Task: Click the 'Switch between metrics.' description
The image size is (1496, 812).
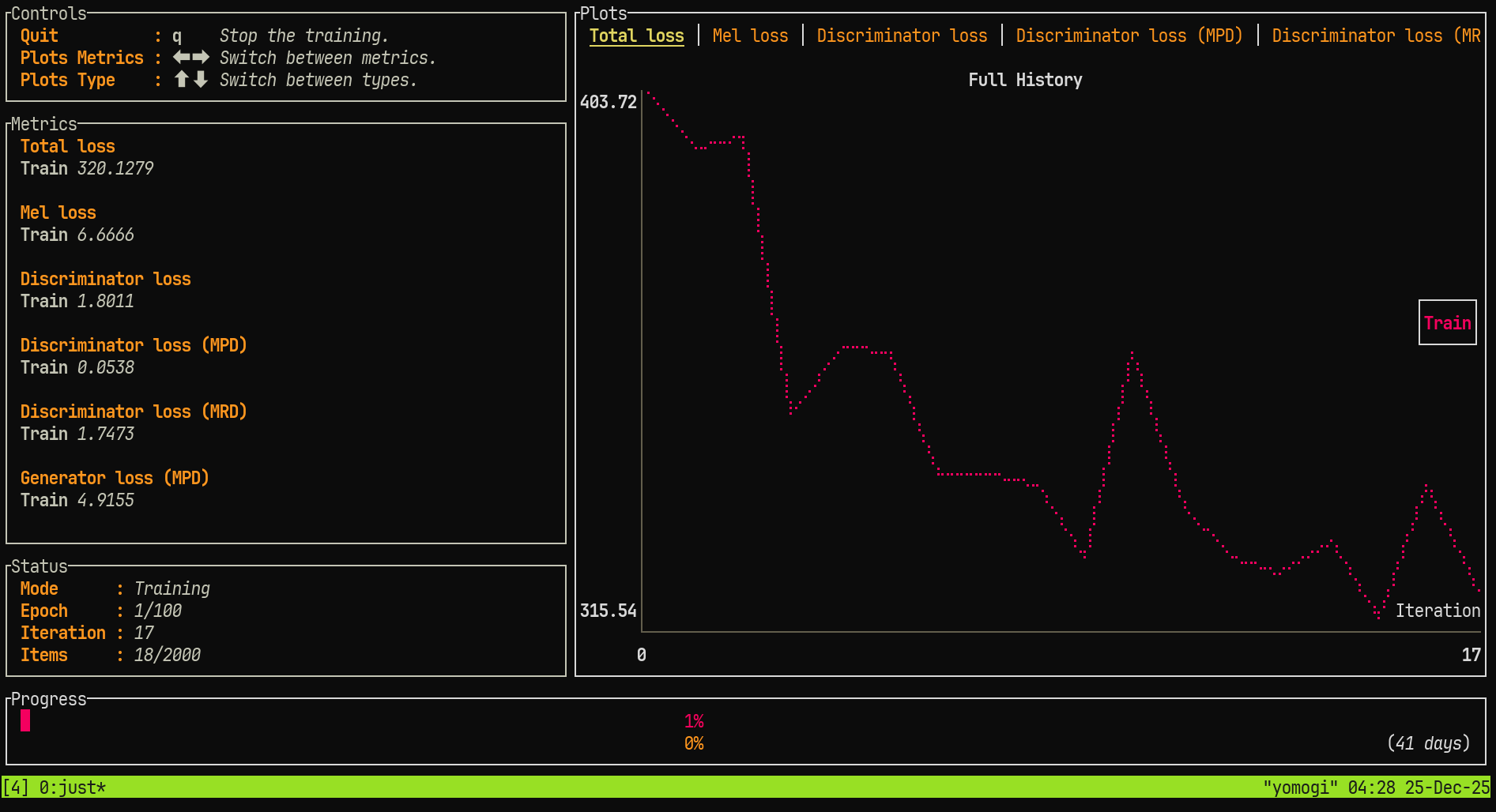Action: pos(328,58)
